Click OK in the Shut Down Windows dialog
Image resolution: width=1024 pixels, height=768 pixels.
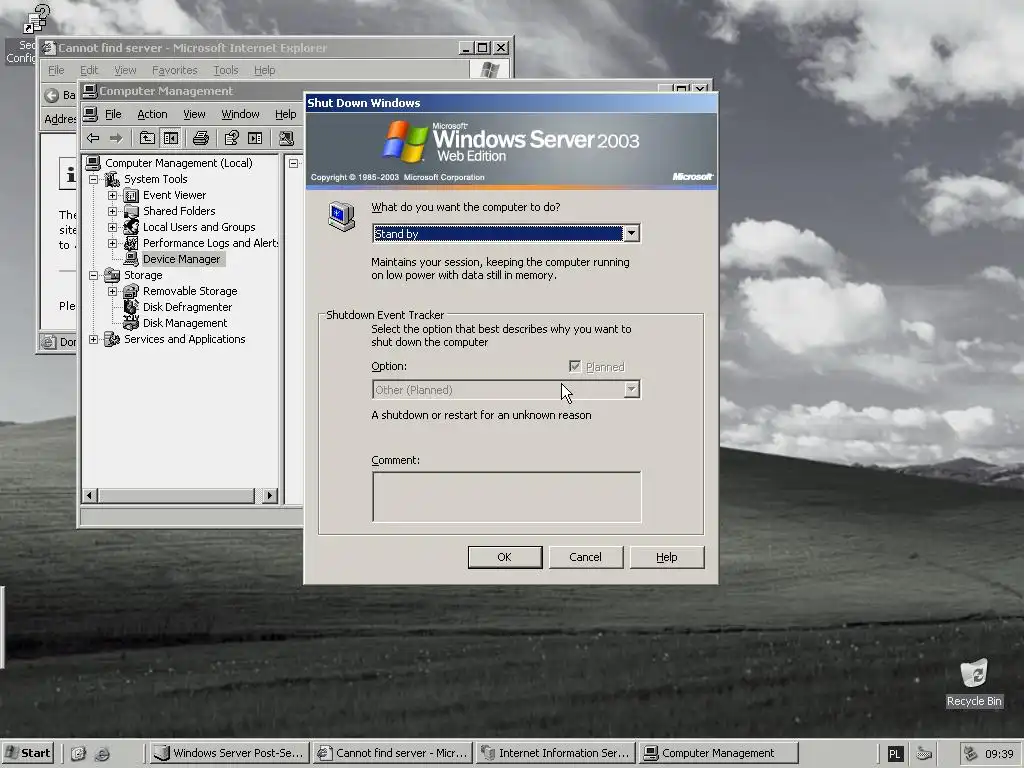click(505, 557)
